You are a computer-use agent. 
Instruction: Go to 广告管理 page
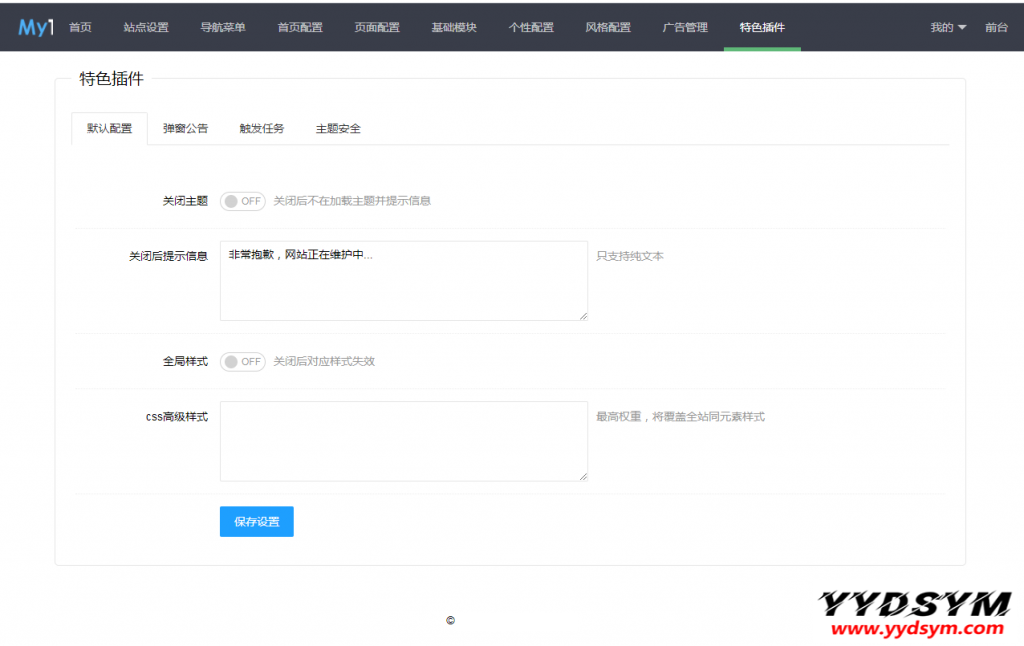[x=685, y=28]
